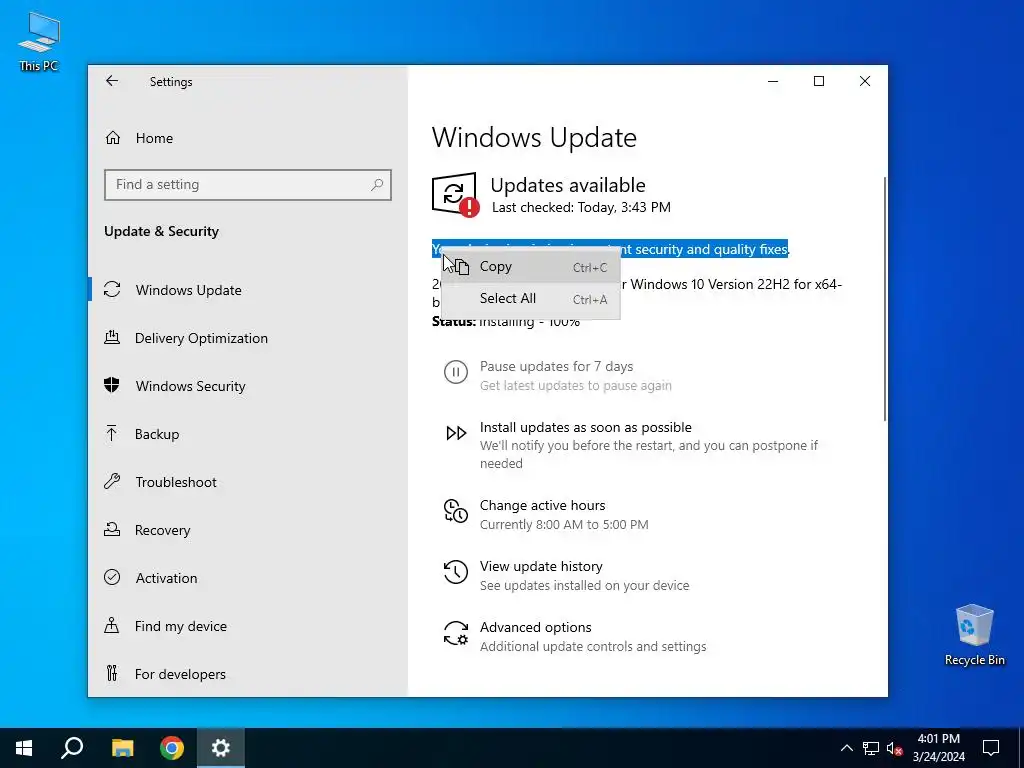Open Recovery settings page
The width and height of the screenshot is (1024, 768).
248,530
